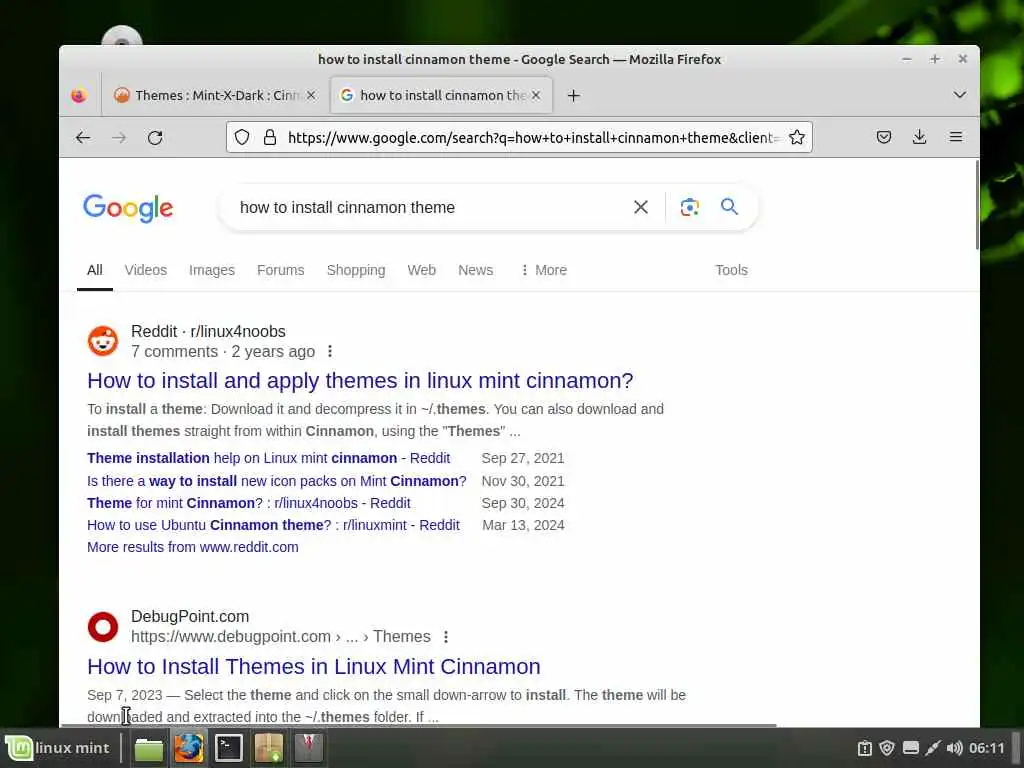Click the padlock site security icon
This screenshot has width=1024, height=768.
[x=270, y=137]
